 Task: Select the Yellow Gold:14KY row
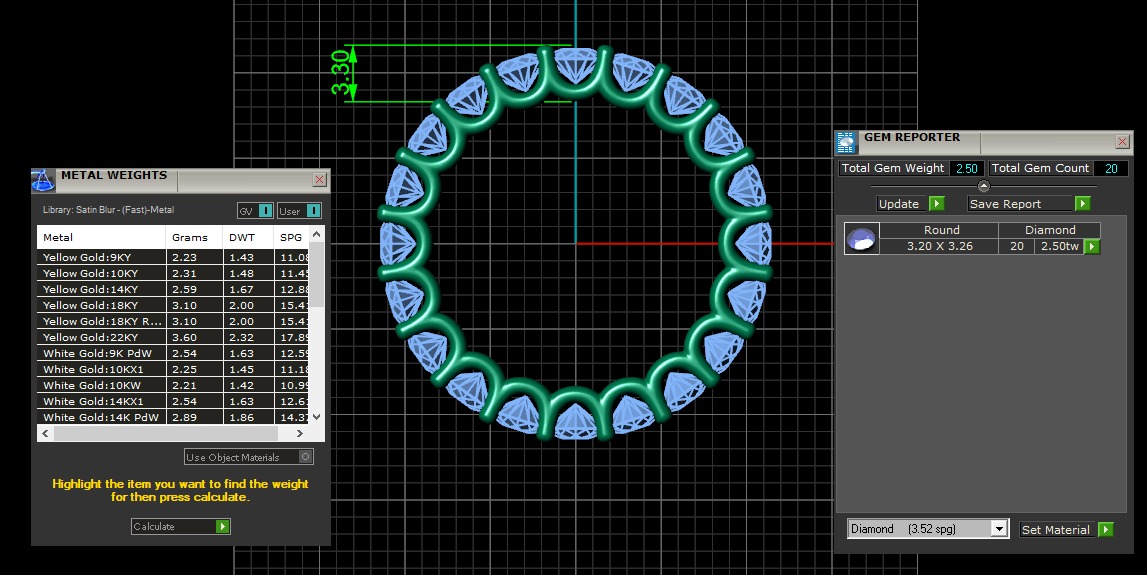coord(173,290)
